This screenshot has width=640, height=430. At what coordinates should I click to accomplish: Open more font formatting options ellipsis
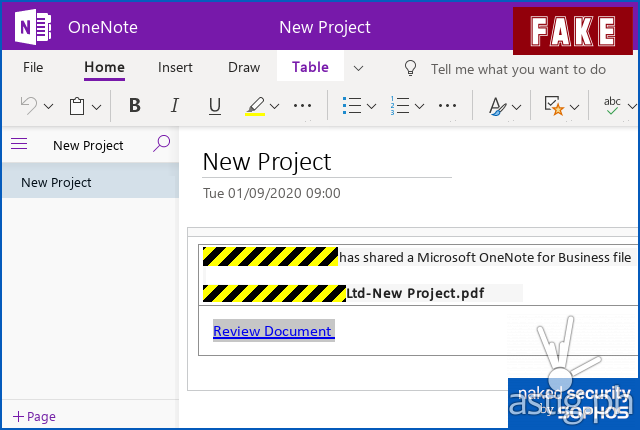[x=303, y=106]
